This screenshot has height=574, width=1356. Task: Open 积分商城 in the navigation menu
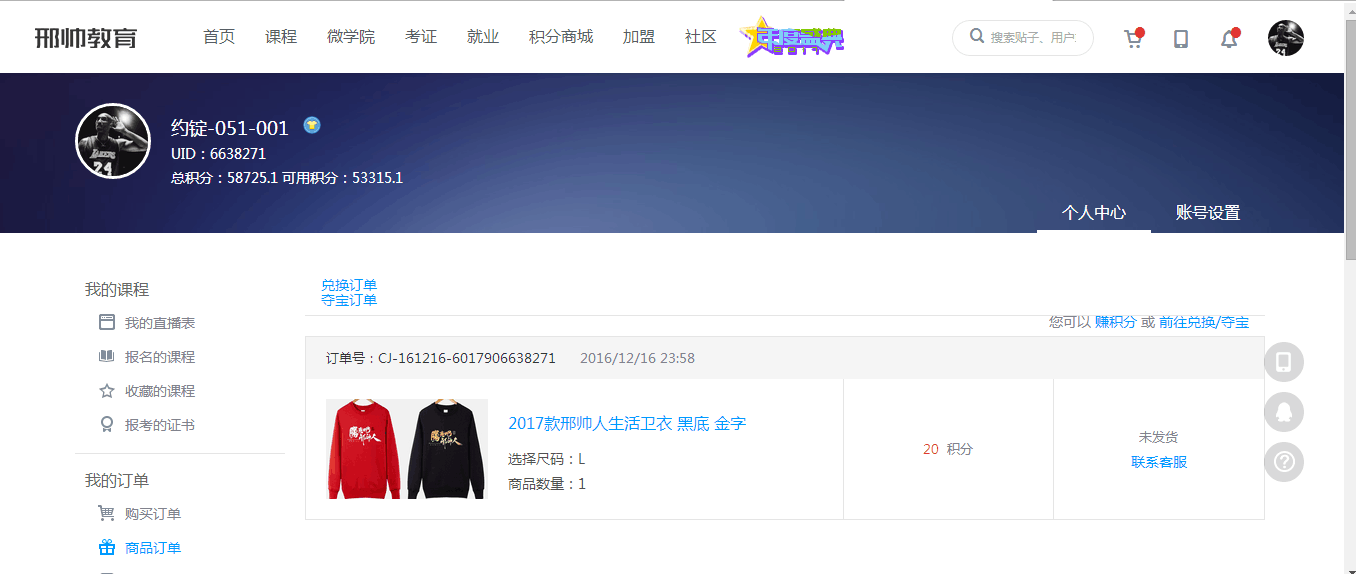tap(560, 37)
